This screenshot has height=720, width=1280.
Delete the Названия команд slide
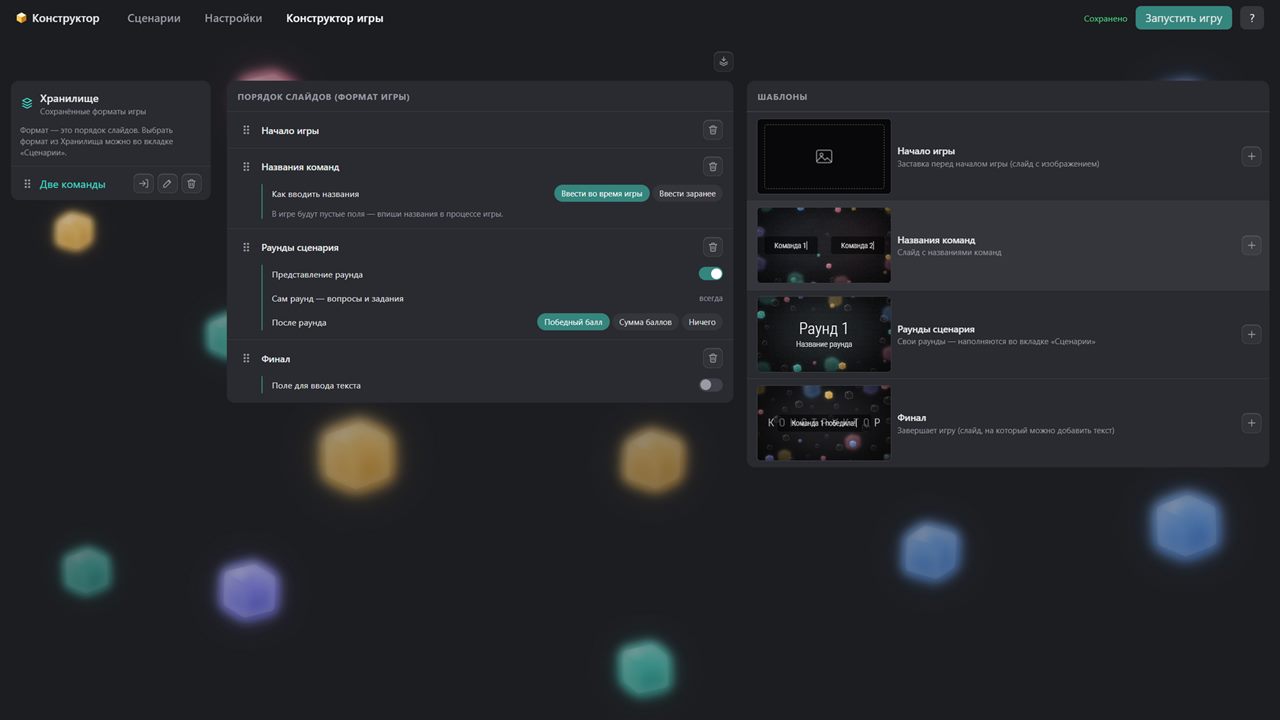tap(712, 166)
